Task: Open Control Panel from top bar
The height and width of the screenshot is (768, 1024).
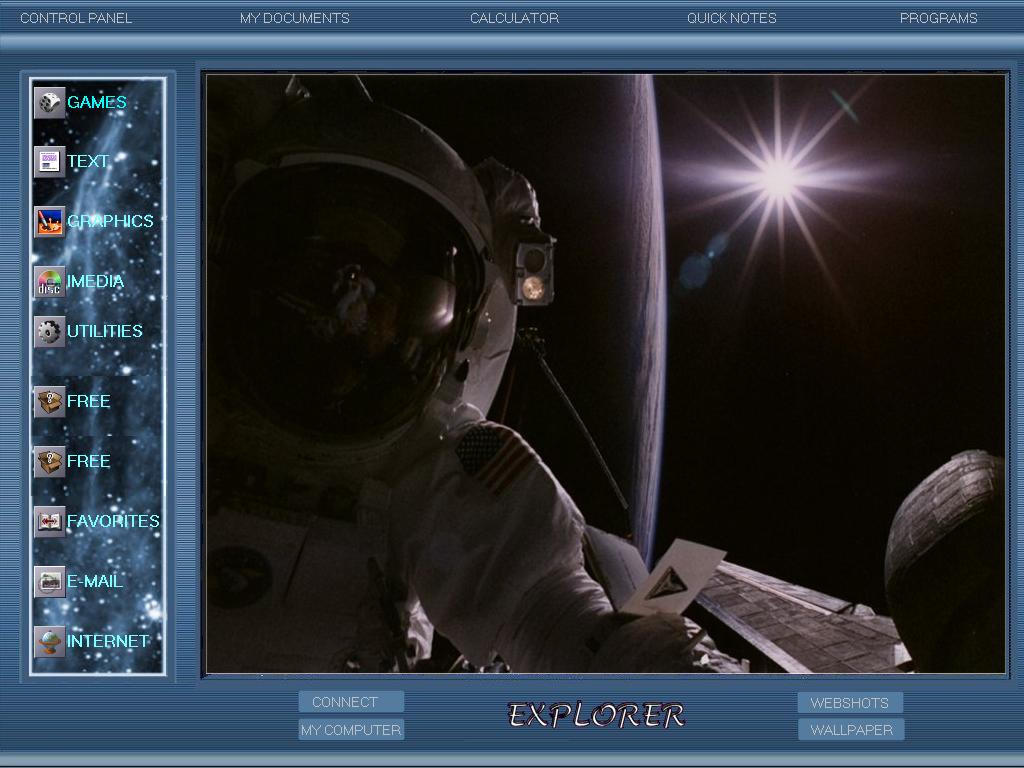Action: [76, 18]
